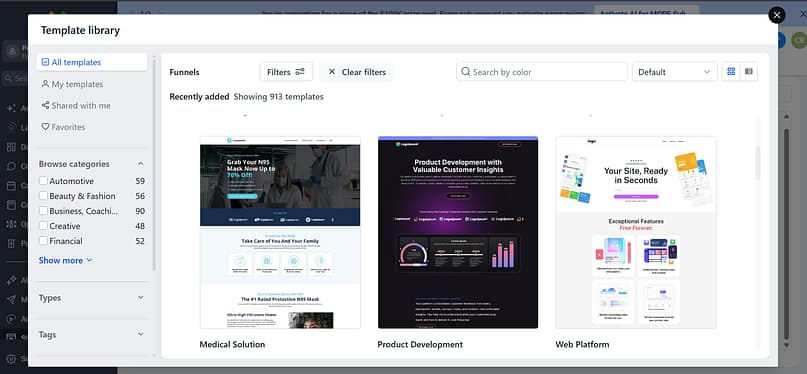Select the Financial category checkbox
The height and width of the screenshot is (374, 807).
pos(43,241)
